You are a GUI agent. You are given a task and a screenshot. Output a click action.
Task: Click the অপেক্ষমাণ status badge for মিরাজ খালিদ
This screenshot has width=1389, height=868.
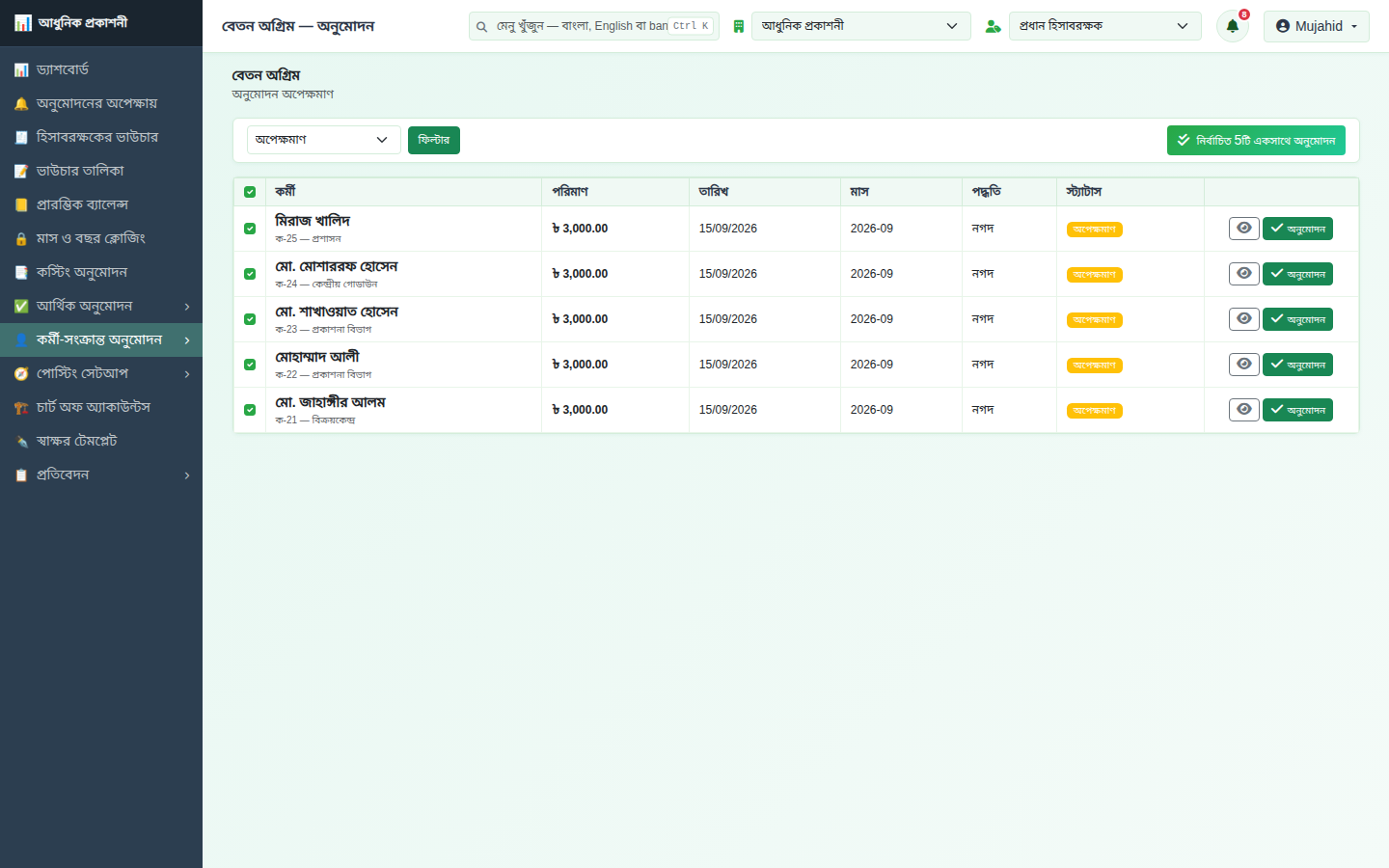[1094, 230]
